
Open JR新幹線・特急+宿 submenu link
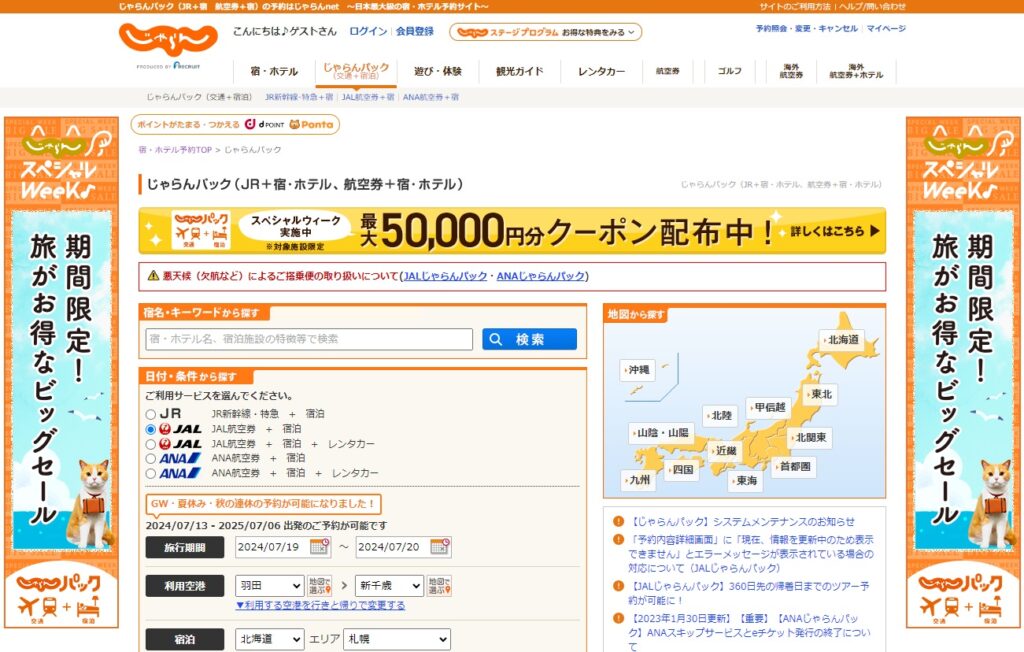[x=298, y=97]
